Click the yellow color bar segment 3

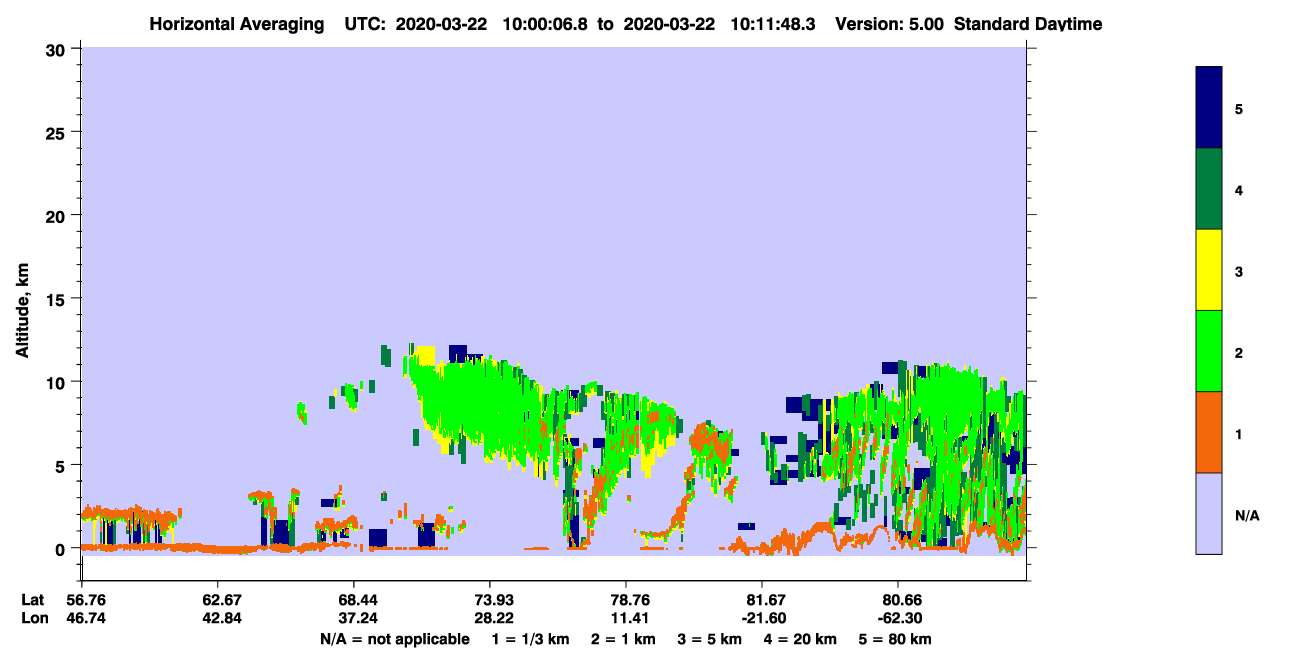[x=1209, y=270]
